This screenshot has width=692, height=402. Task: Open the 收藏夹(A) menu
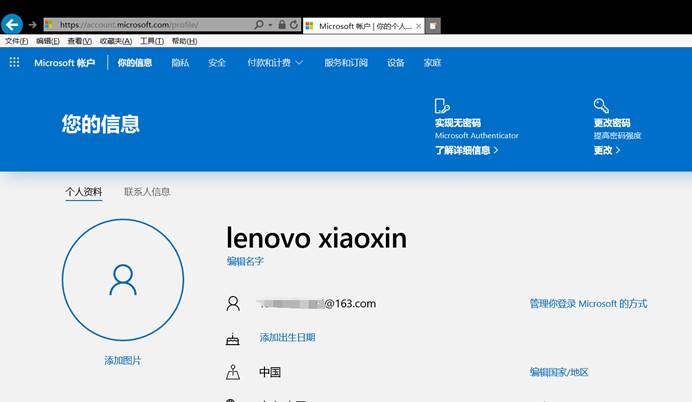pos(116,41)
